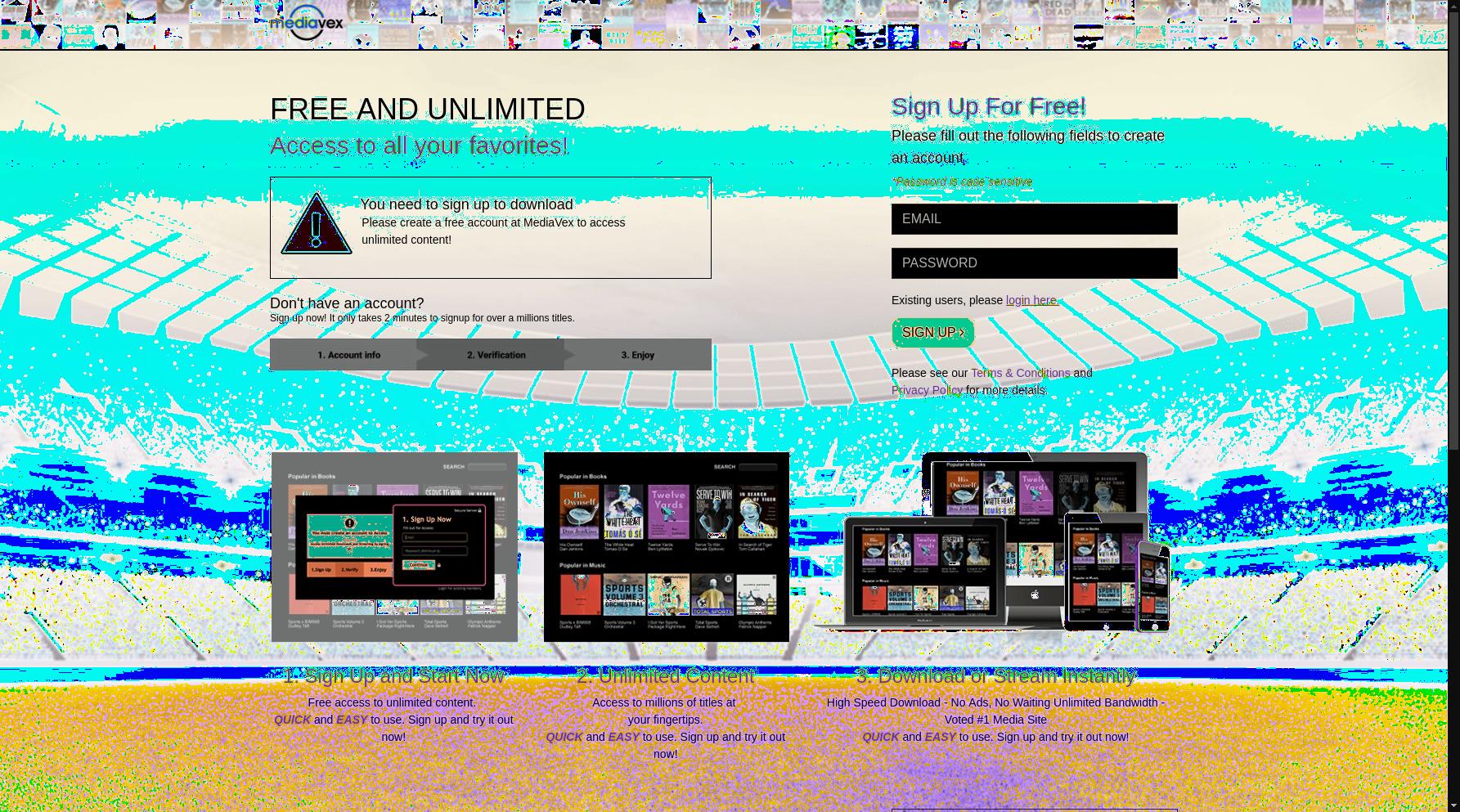
Task: Open the Terms & Conditions link
Action: tap(1020, 373)
